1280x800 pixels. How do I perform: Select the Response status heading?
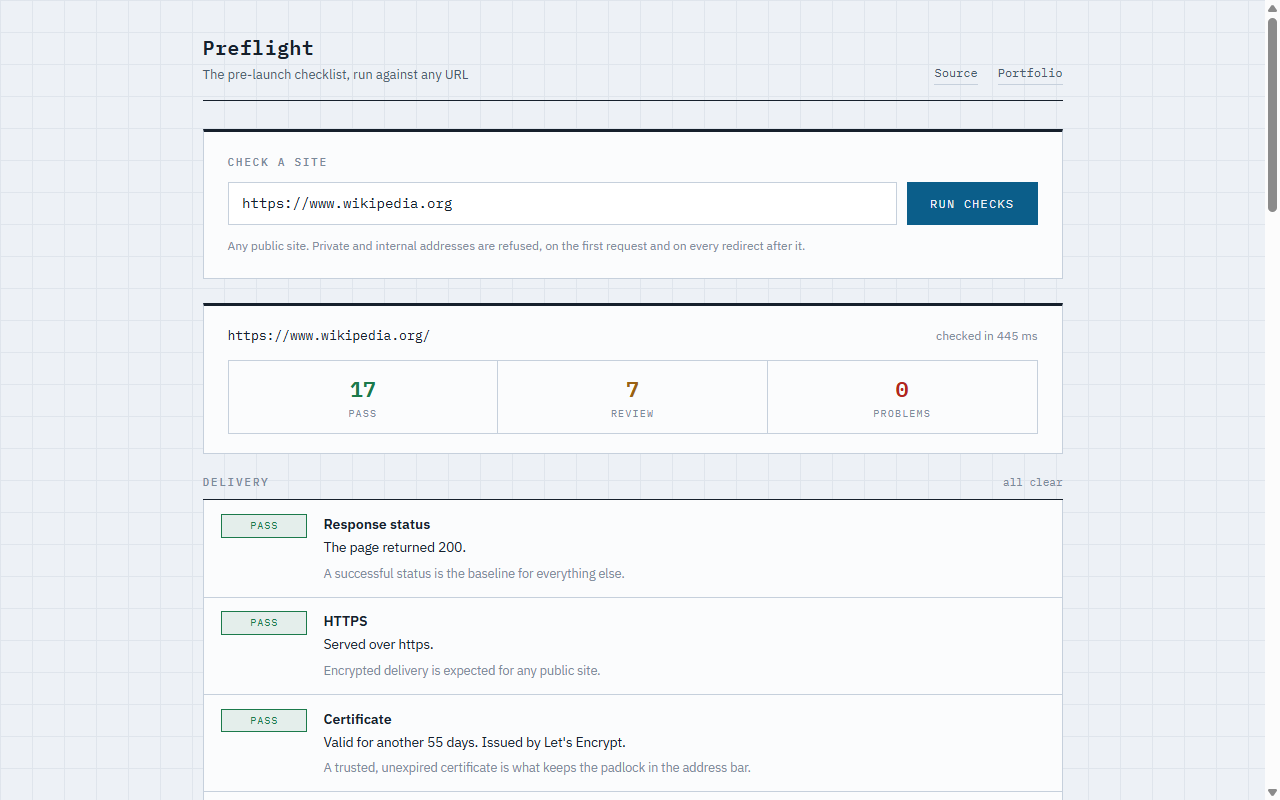[377, 524]
